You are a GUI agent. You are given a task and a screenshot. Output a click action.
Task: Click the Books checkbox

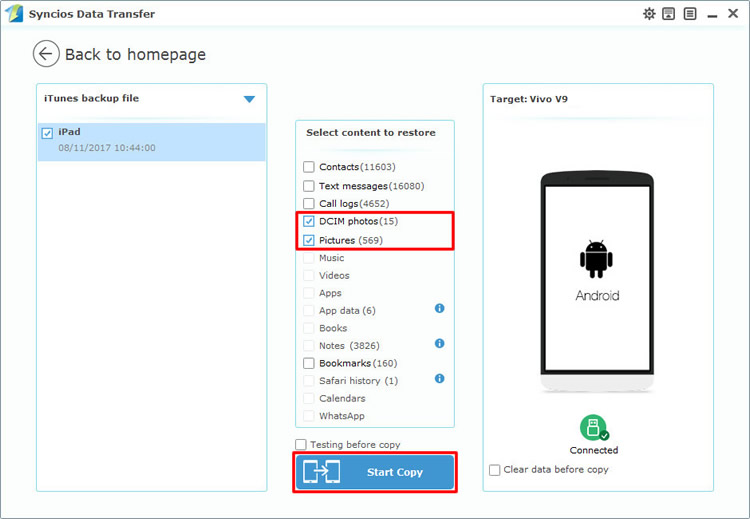click(309, 328)
